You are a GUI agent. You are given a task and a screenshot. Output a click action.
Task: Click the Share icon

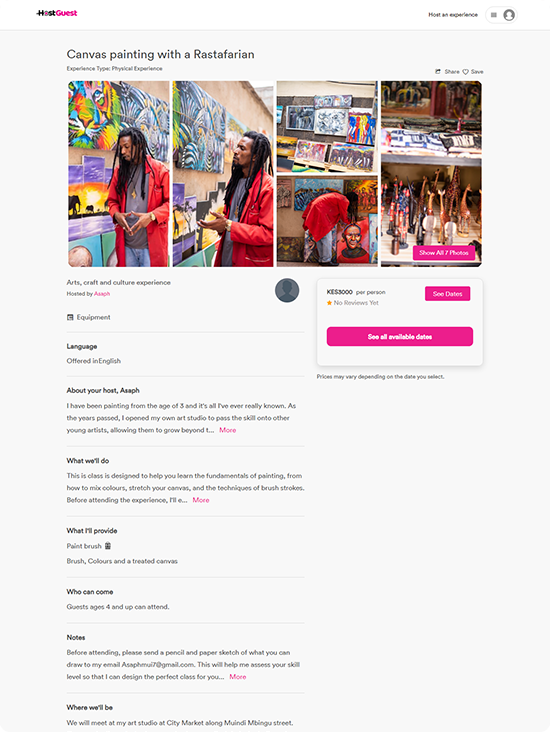pyautogui.click(x=438, y=71)
